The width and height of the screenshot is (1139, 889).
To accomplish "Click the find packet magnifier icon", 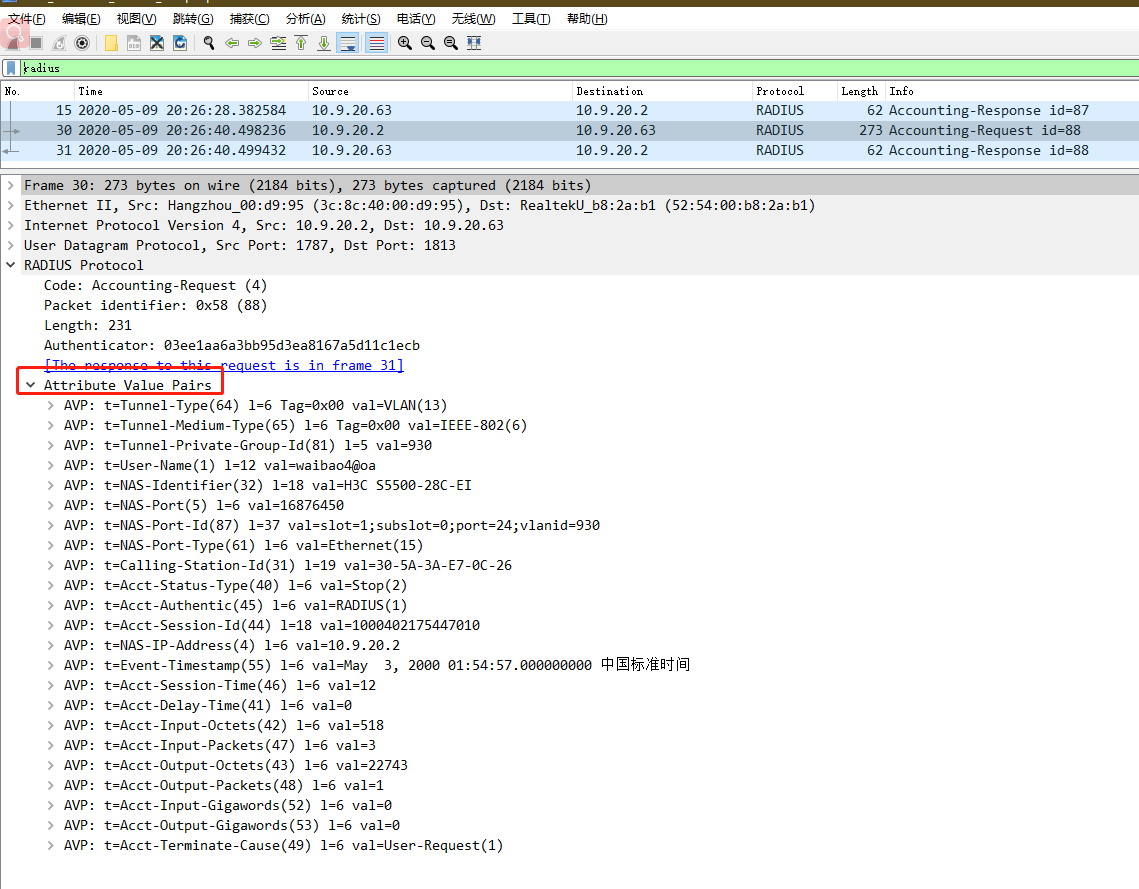I will (208, 43).
